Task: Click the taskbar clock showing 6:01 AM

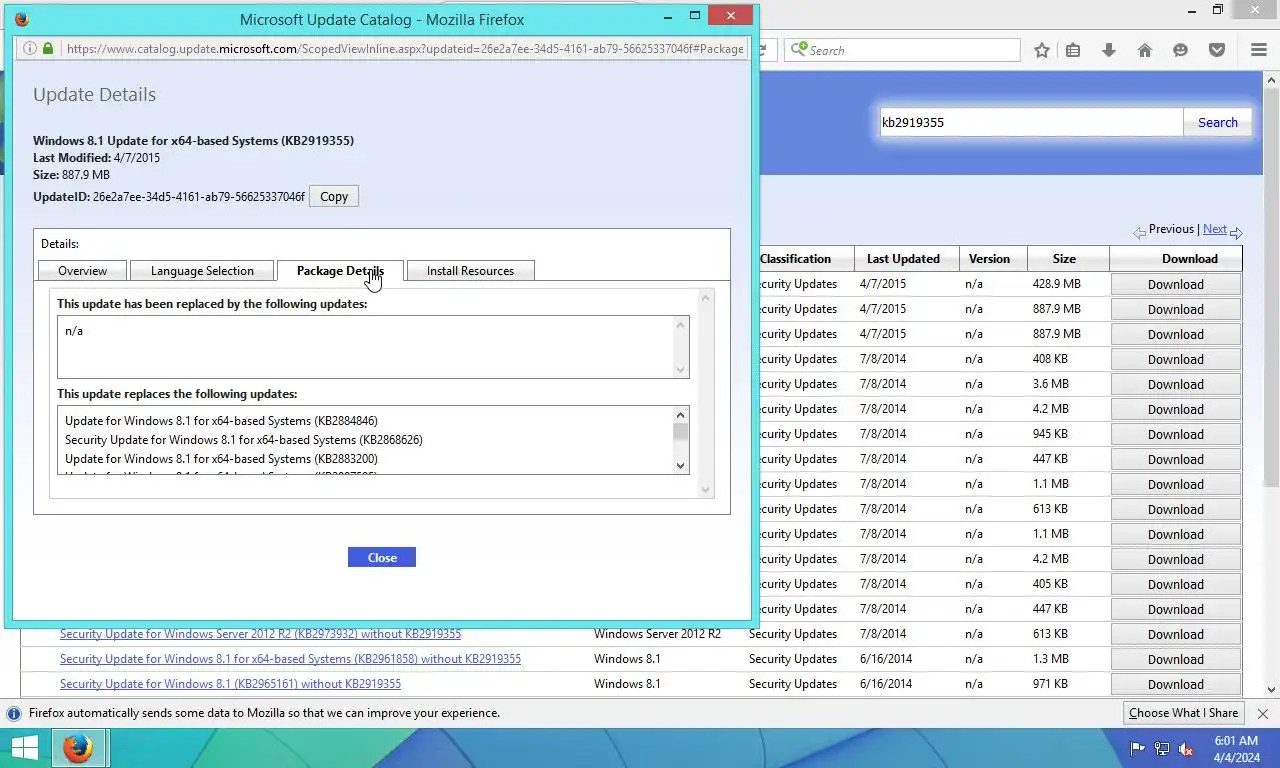Action: coord(1236,749)
